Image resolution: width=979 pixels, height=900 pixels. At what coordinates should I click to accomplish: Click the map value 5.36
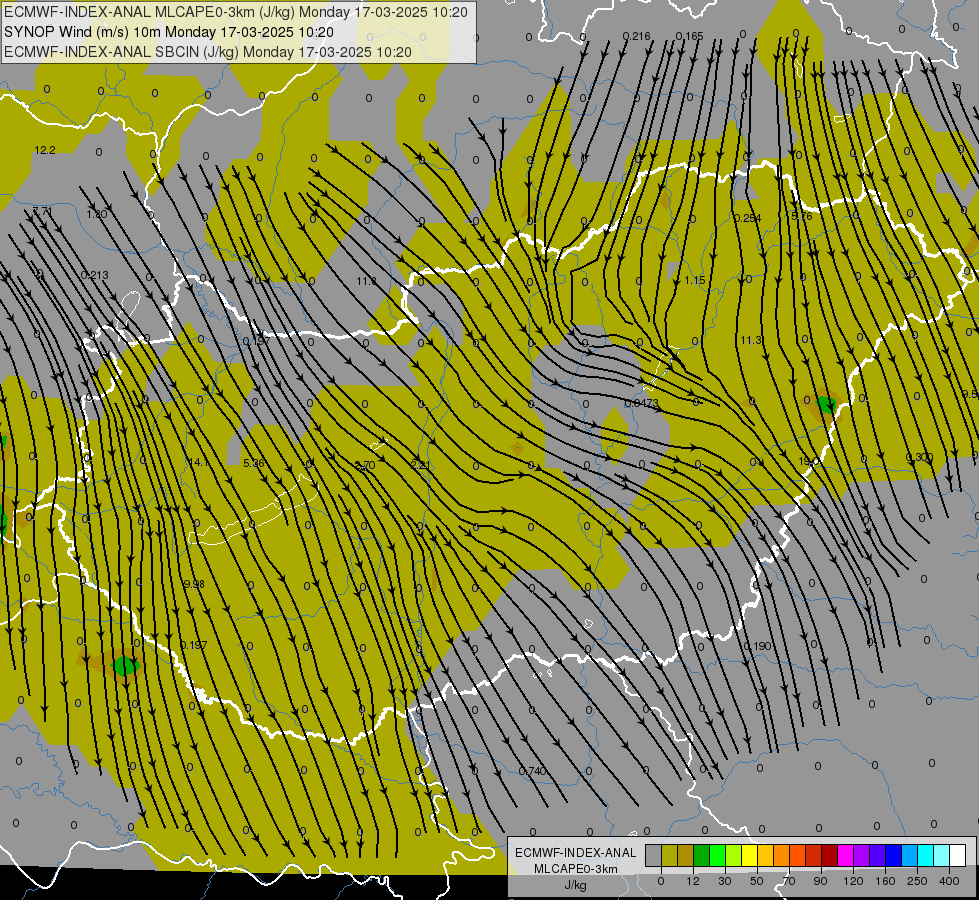click(x=253, y=463)
